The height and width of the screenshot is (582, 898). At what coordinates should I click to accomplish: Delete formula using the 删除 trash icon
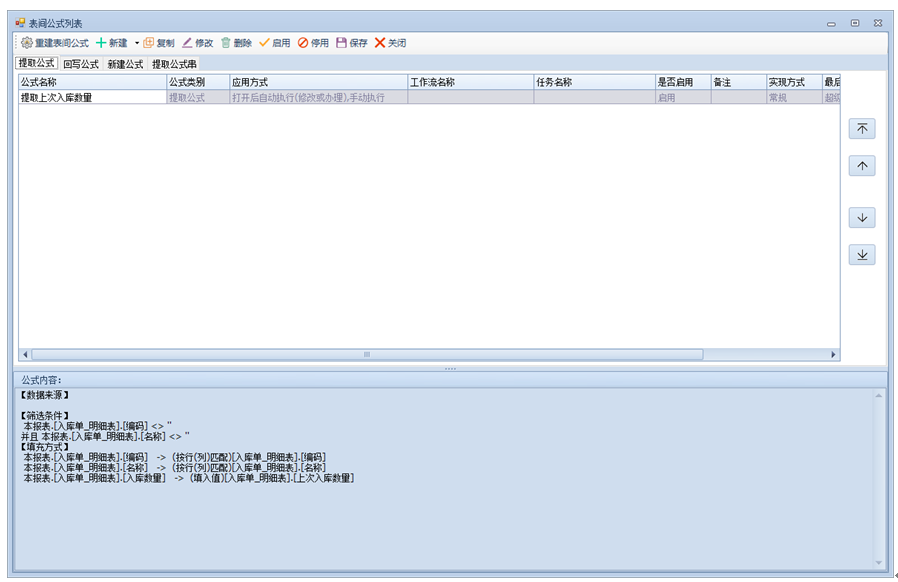226,43
